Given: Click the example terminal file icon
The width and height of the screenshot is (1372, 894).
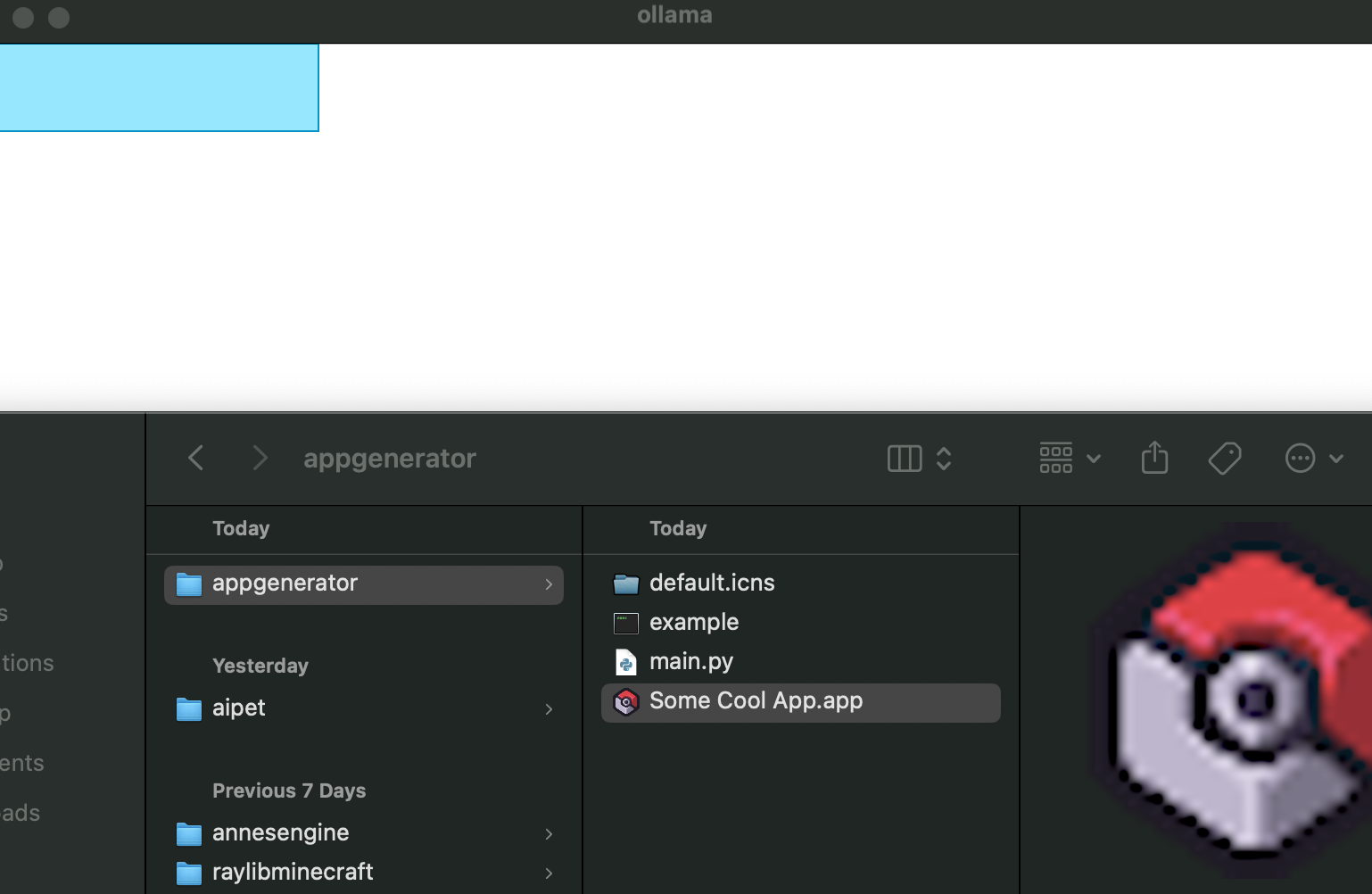Looking at the screenshot, I should (626, 624).
